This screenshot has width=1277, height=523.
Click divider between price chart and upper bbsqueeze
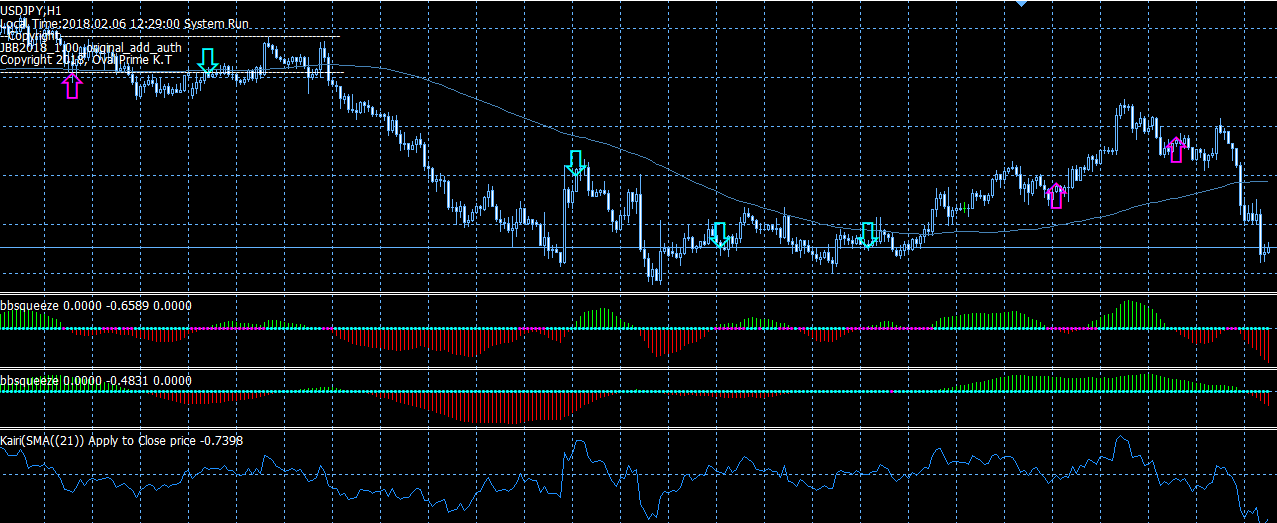click(x=638, y=293)
